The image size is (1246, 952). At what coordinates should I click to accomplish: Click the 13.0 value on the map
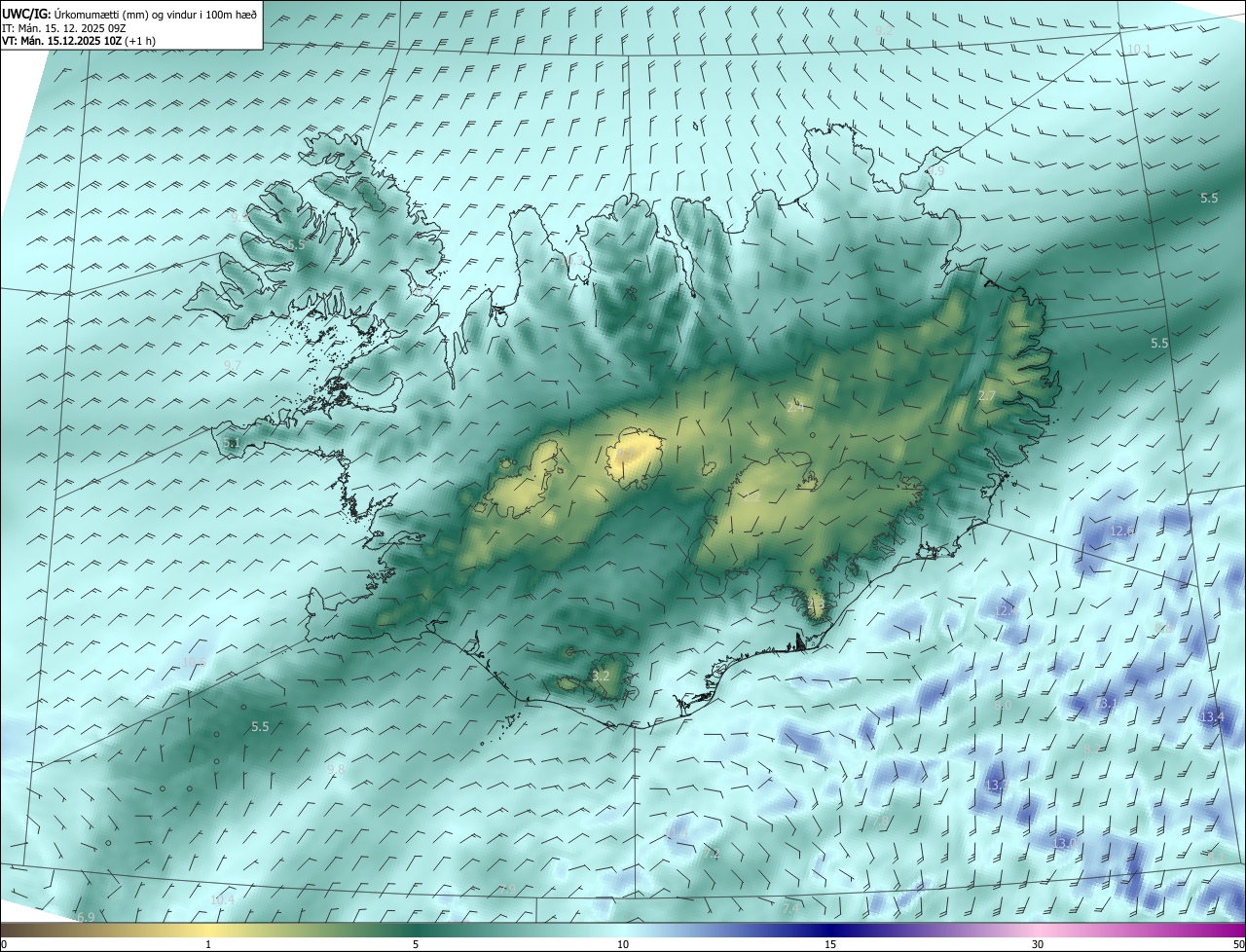(x=1065, y=842)
